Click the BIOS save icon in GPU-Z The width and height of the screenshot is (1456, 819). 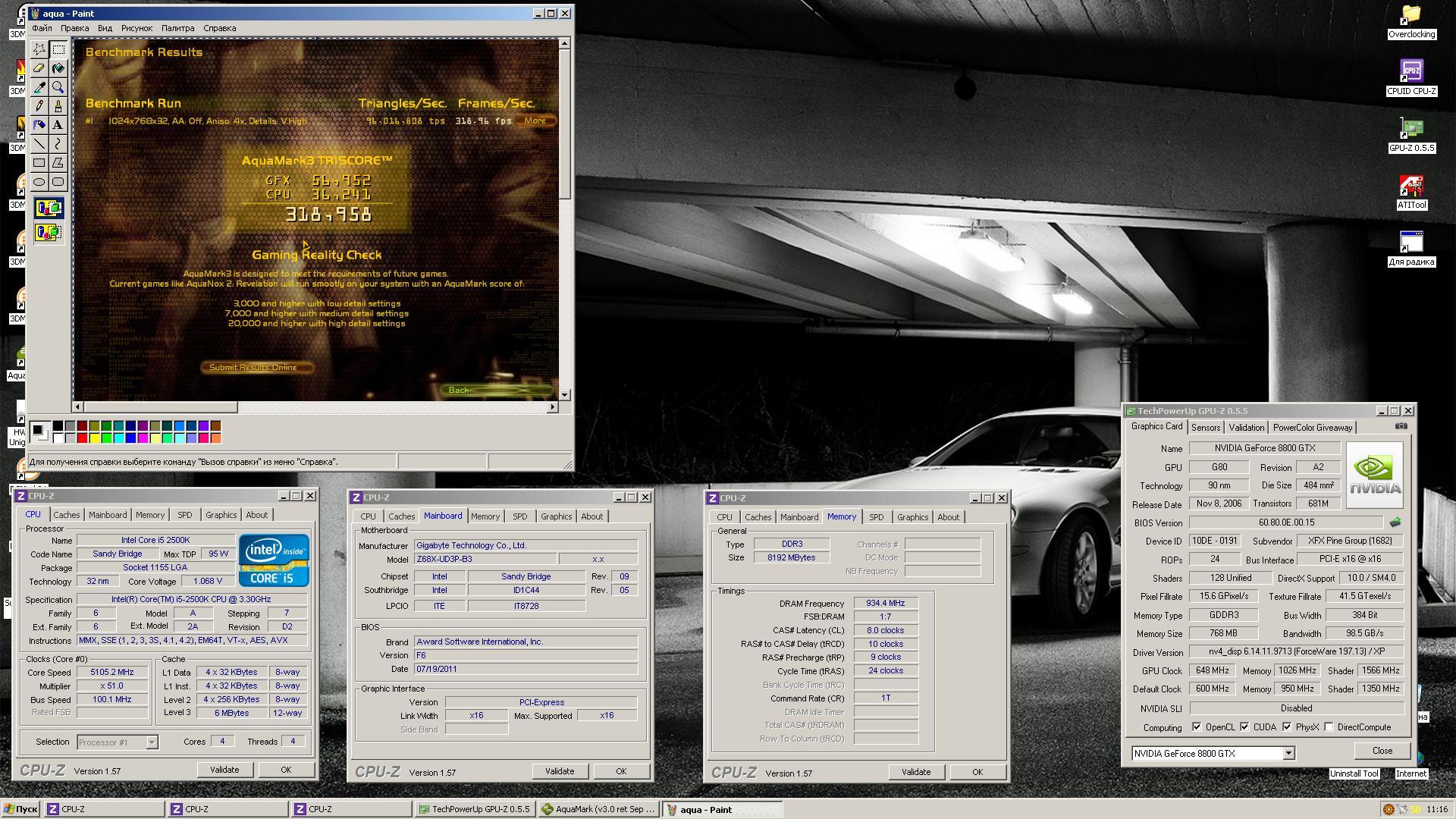pos(1395,522)
